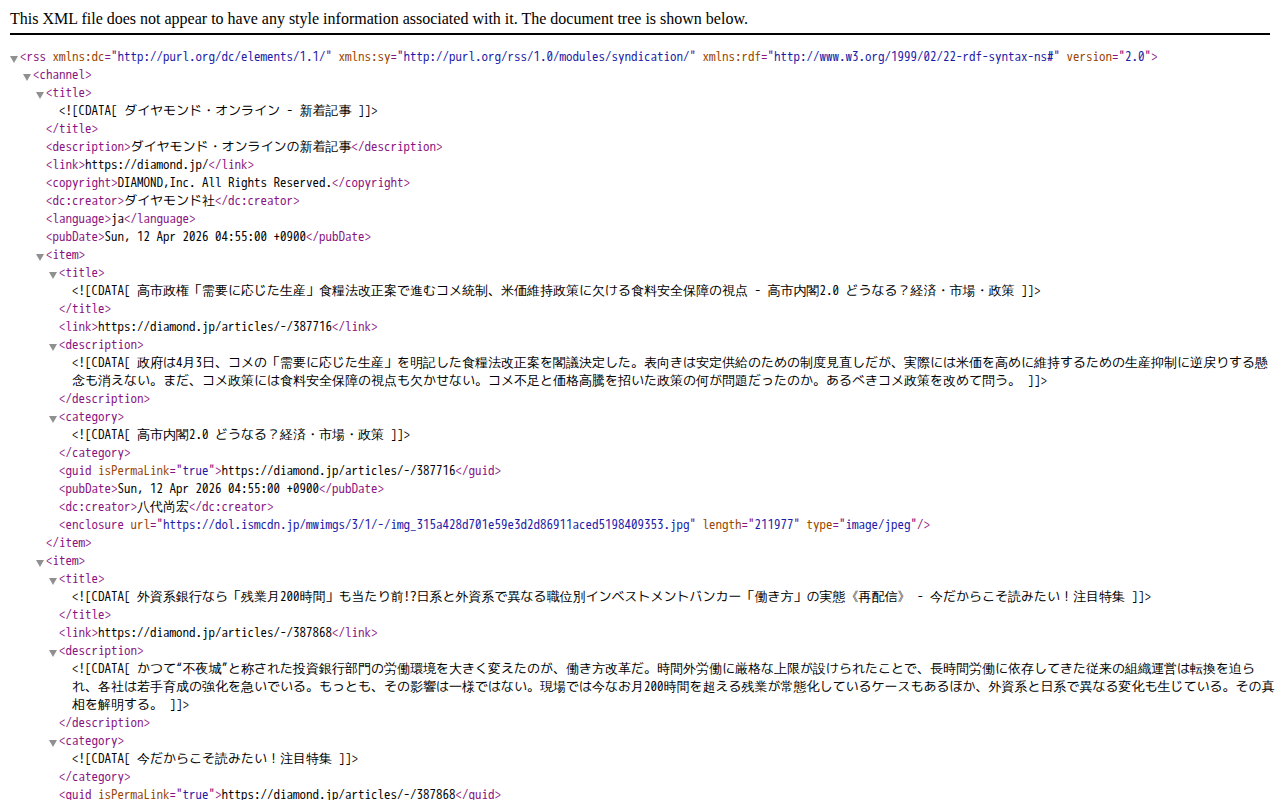Click the link line for articles/-/387868
1280x800 pixels.
pyautogui.click(x=218, y=633)
